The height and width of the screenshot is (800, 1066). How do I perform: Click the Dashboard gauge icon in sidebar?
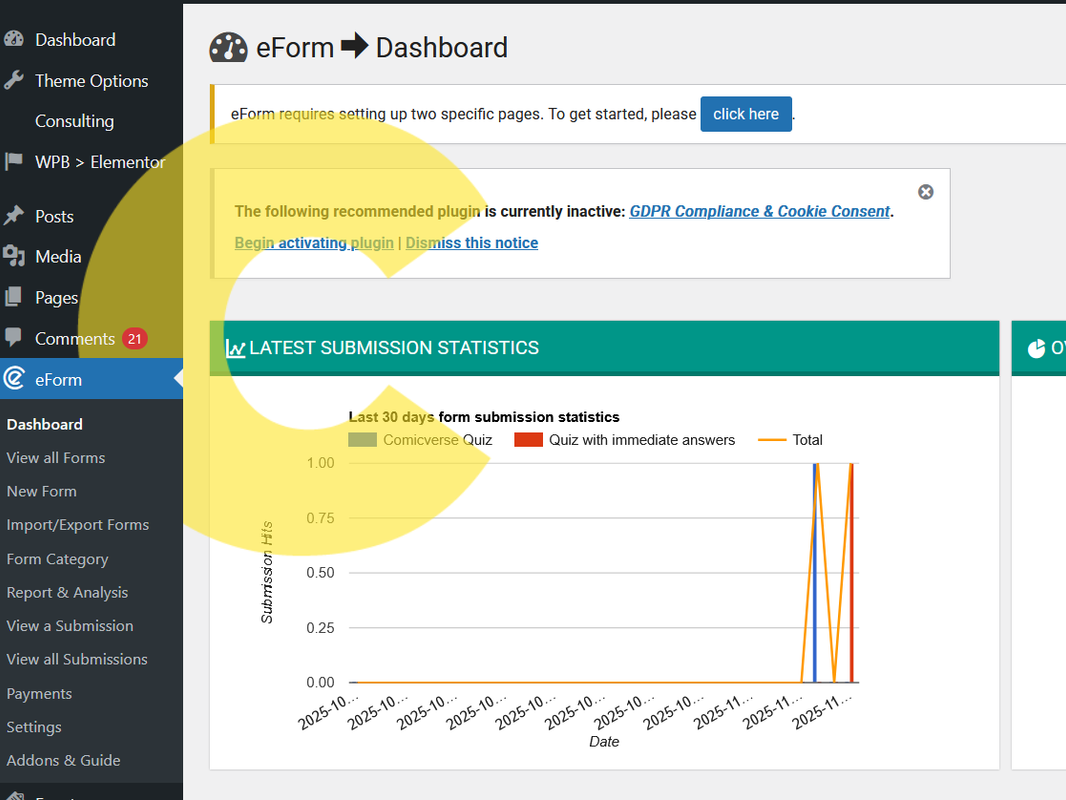tap(14, 39)
